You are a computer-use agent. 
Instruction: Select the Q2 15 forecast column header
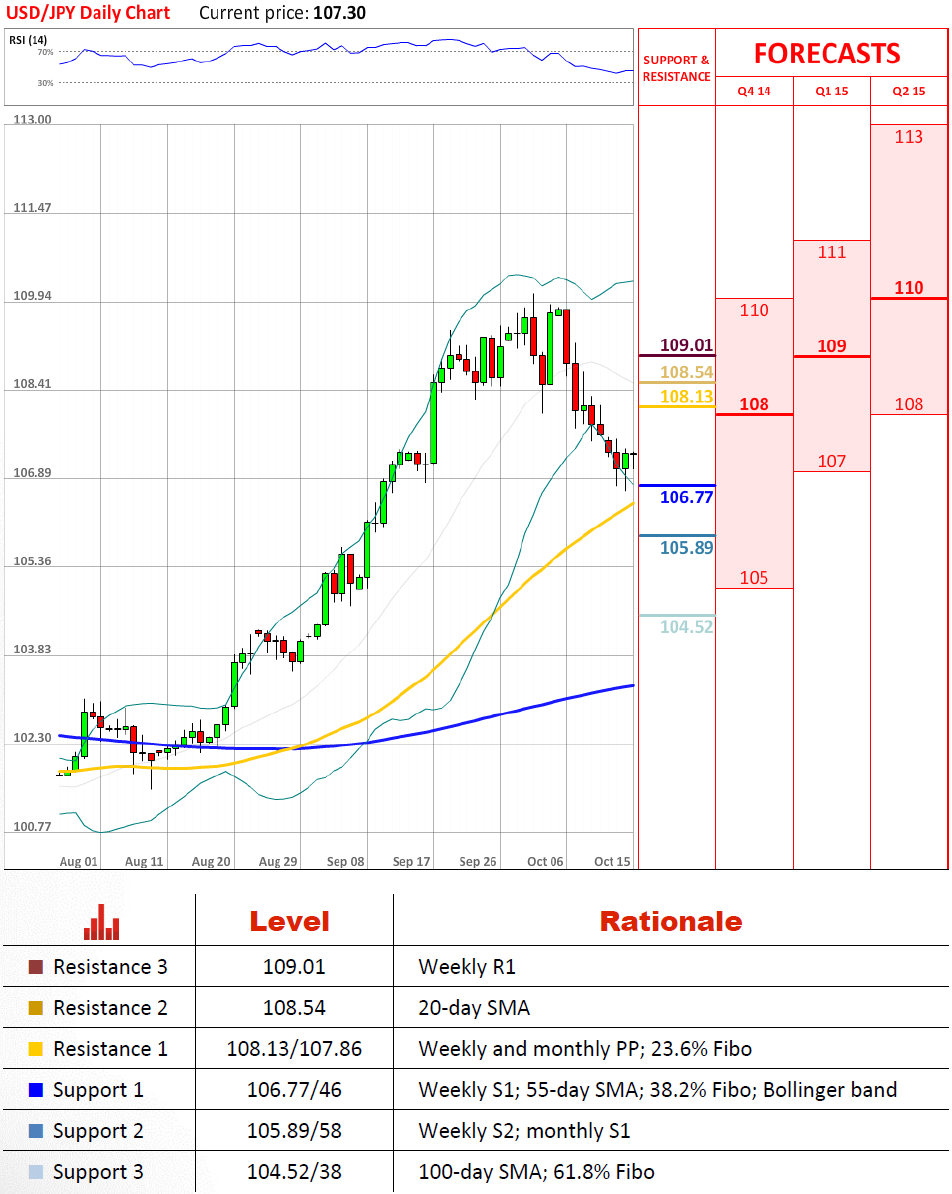point(909,91)
